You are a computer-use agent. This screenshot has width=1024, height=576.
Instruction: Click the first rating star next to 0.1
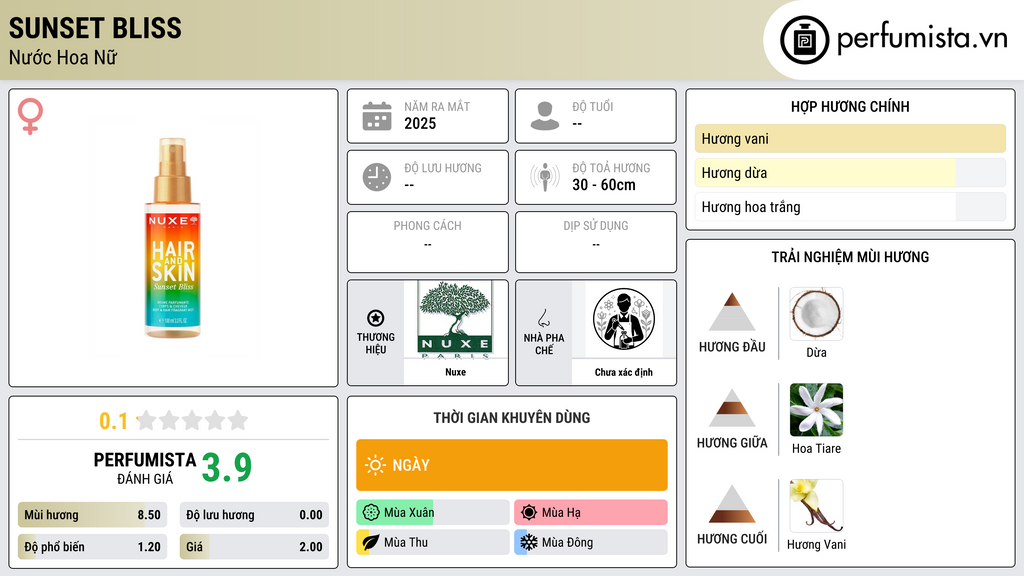[x=147, y=420]
